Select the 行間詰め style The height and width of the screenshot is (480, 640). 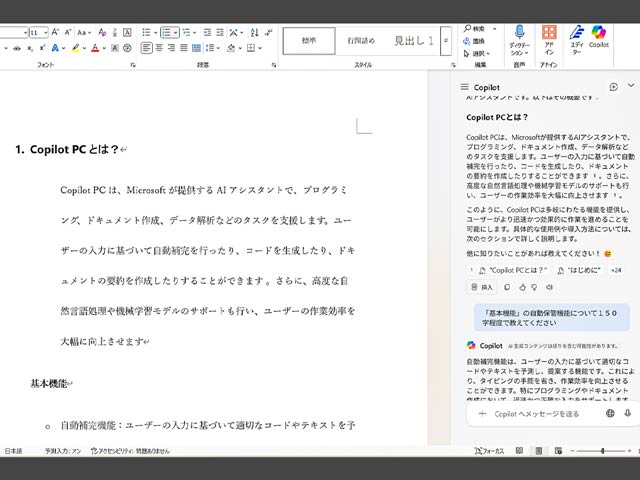[361, 40]
